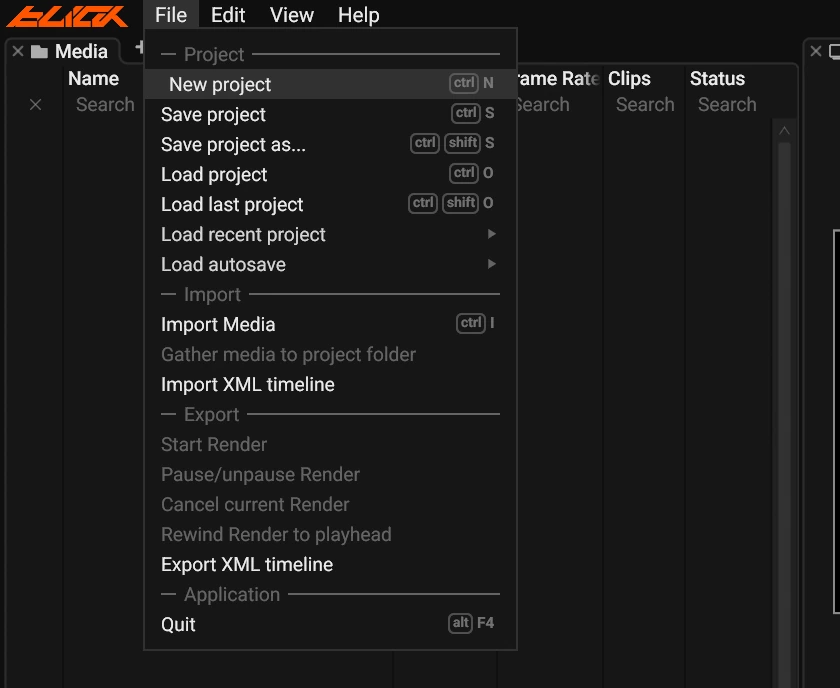Viewport: 840px width, 688px height.
Task: Open the File menu
Action: coord(171,14)
